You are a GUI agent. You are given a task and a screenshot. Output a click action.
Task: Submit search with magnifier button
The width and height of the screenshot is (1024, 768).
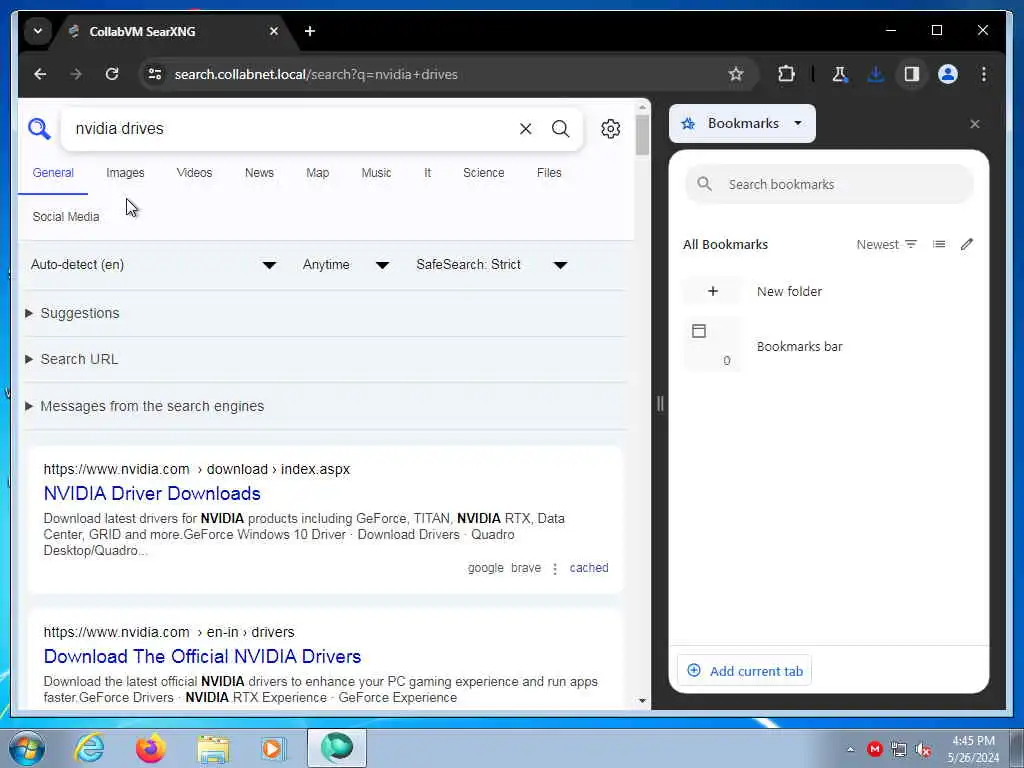tap(560, 129)
